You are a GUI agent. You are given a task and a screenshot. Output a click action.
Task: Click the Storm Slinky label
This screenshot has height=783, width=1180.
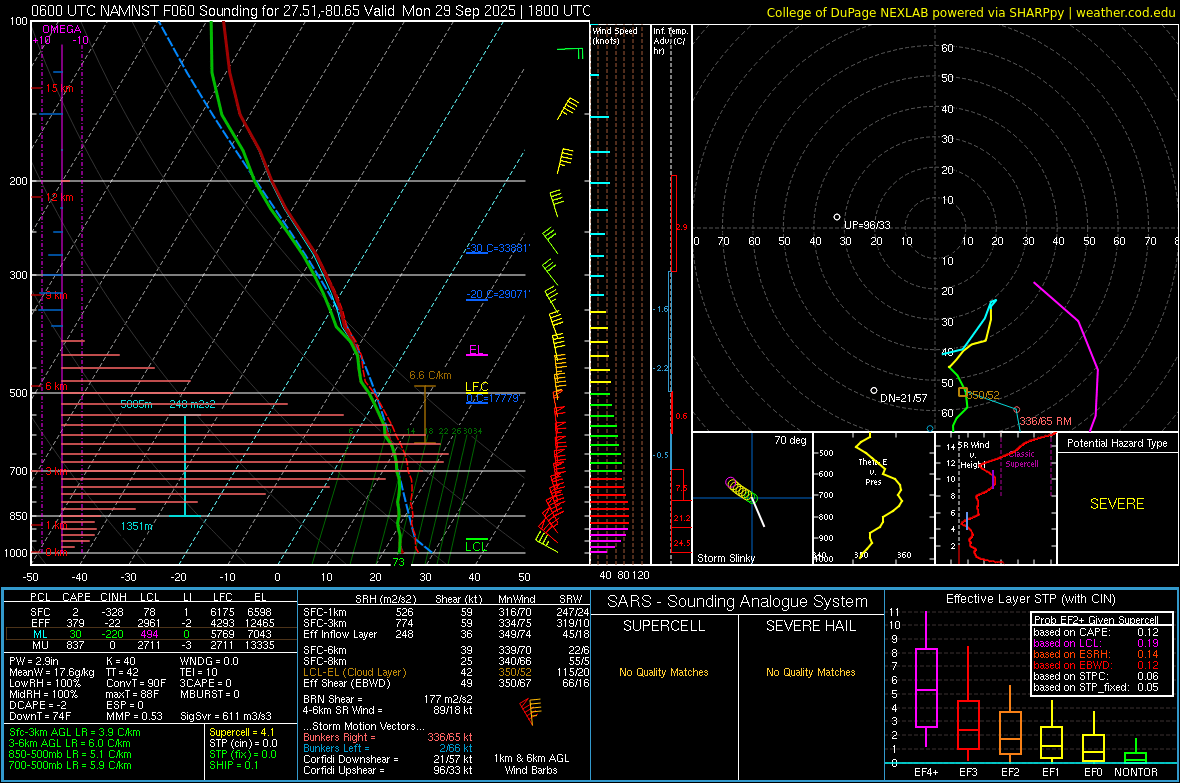(725, 558)
